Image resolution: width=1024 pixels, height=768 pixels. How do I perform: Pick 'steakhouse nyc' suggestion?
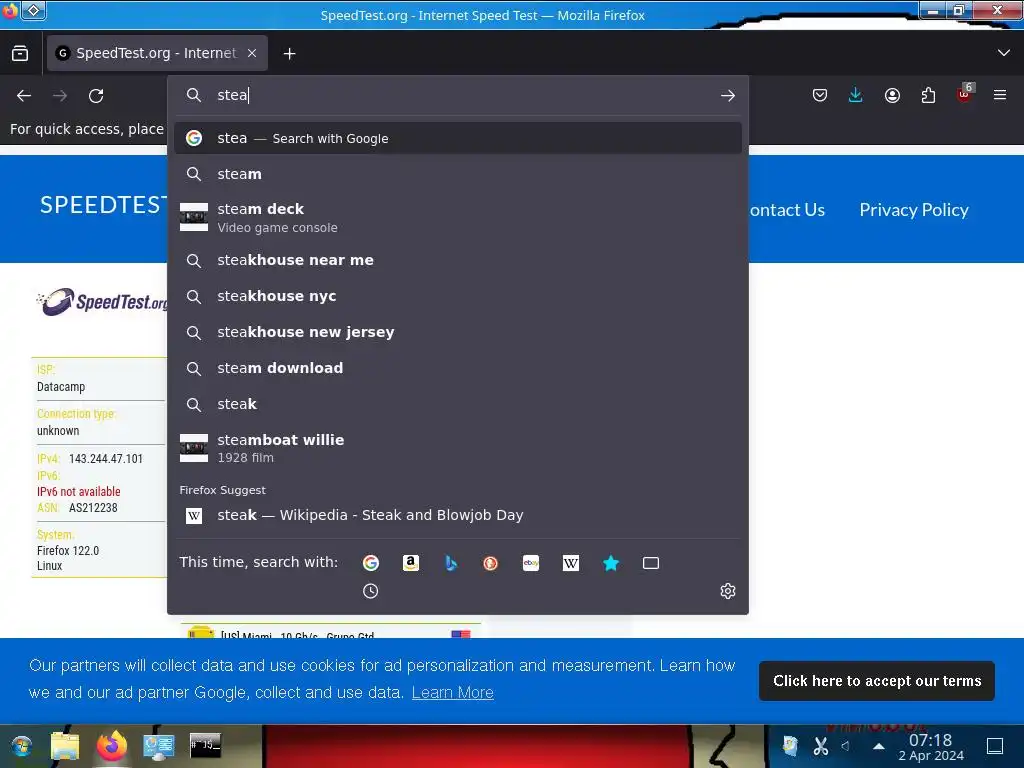pyautogui.click(x=458, y=296)
